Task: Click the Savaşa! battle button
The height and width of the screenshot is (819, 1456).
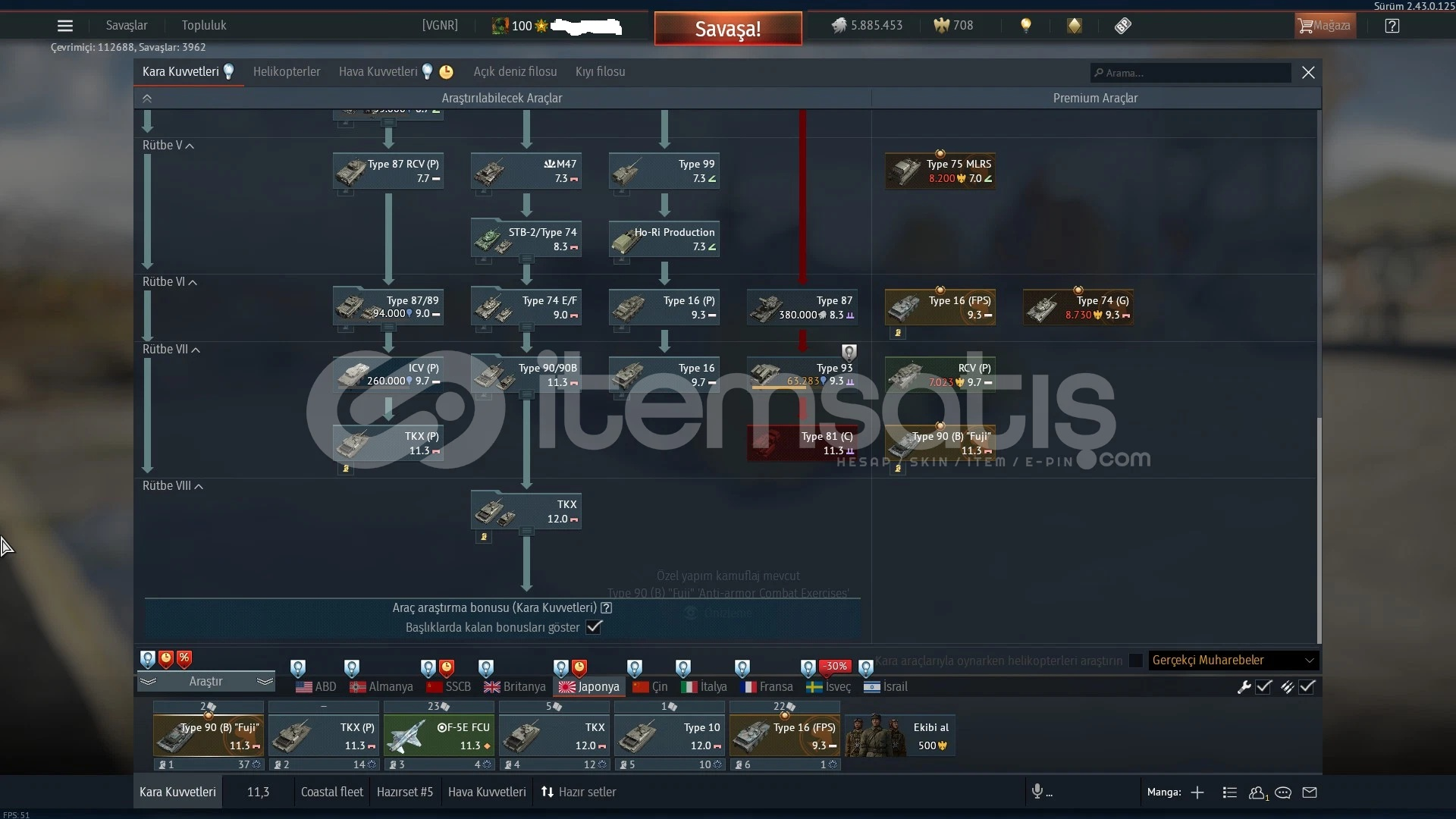Action: pyautogui.click(x=728, y=29)
